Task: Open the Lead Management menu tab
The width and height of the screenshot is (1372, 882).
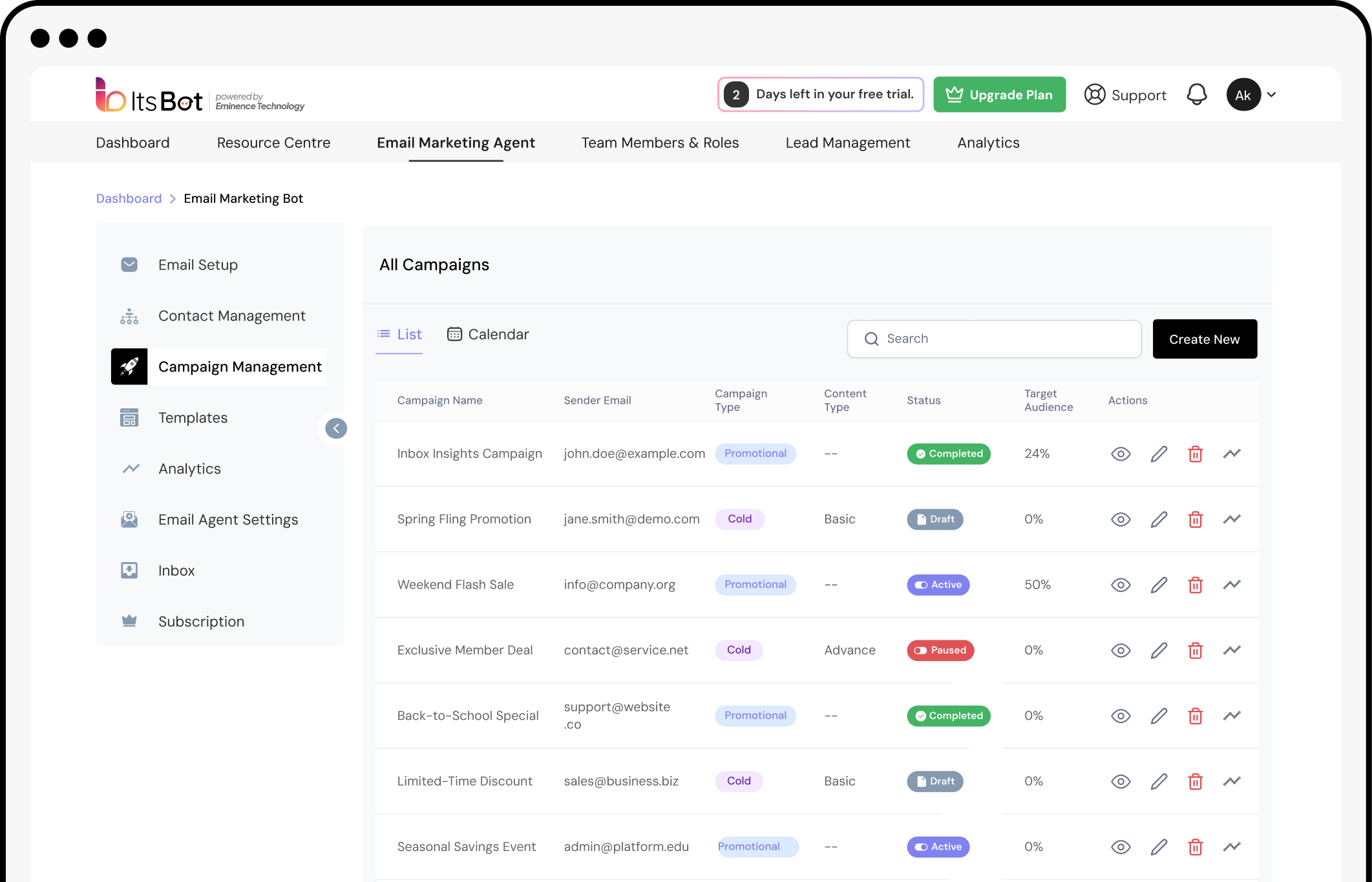Action: click(847, 143)
